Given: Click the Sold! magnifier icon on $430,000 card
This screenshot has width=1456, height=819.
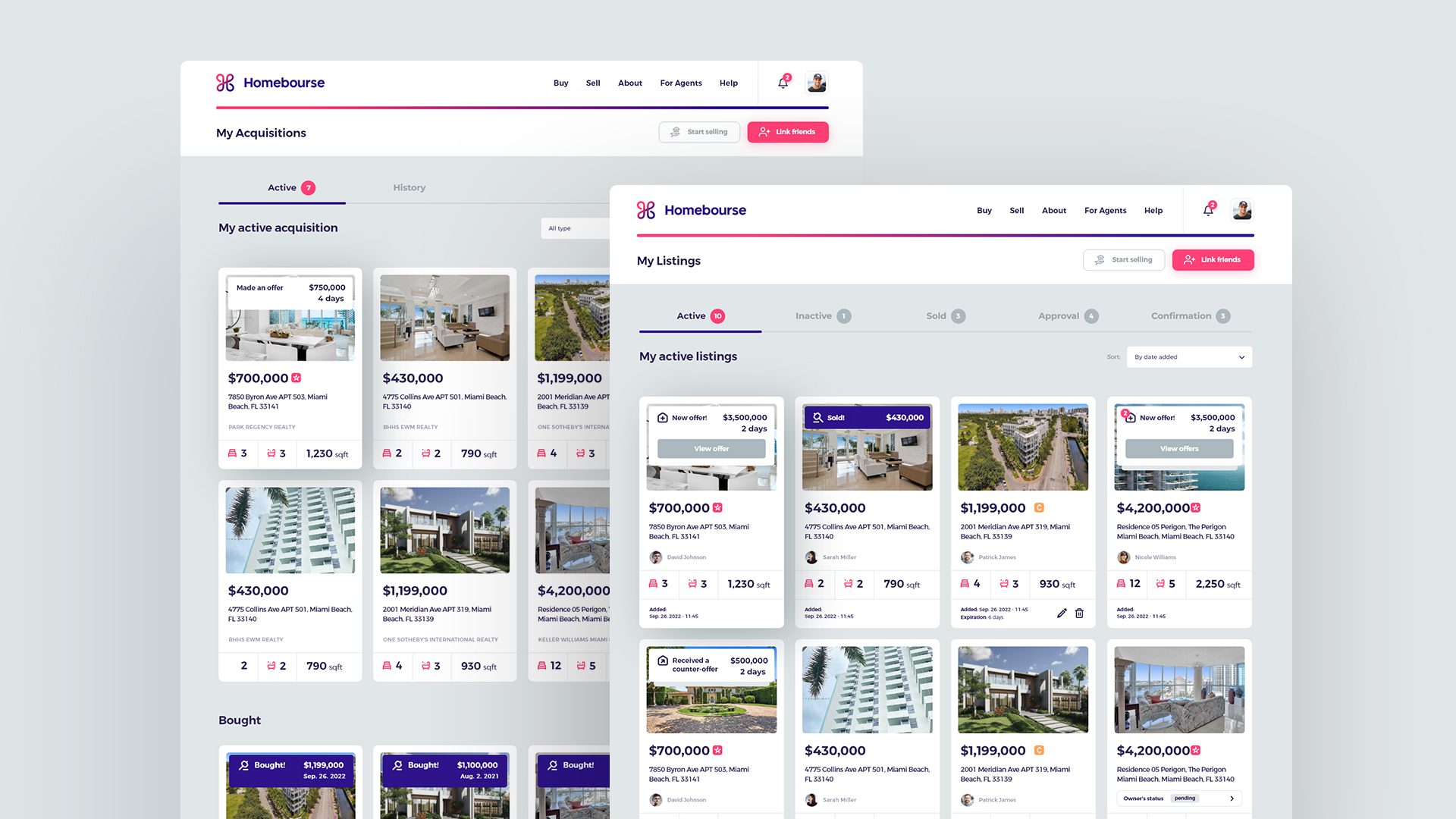Looking at the screenshot, I should (817, 417).
